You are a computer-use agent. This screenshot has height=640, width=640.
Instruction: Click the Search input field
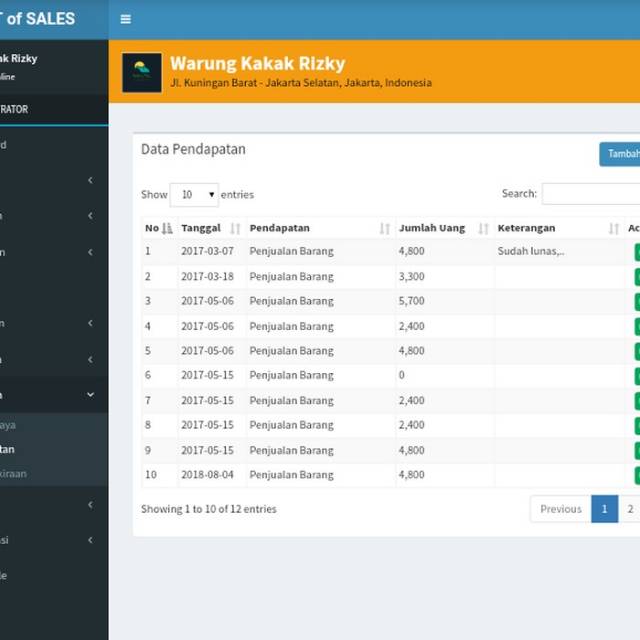coord(590,194)
